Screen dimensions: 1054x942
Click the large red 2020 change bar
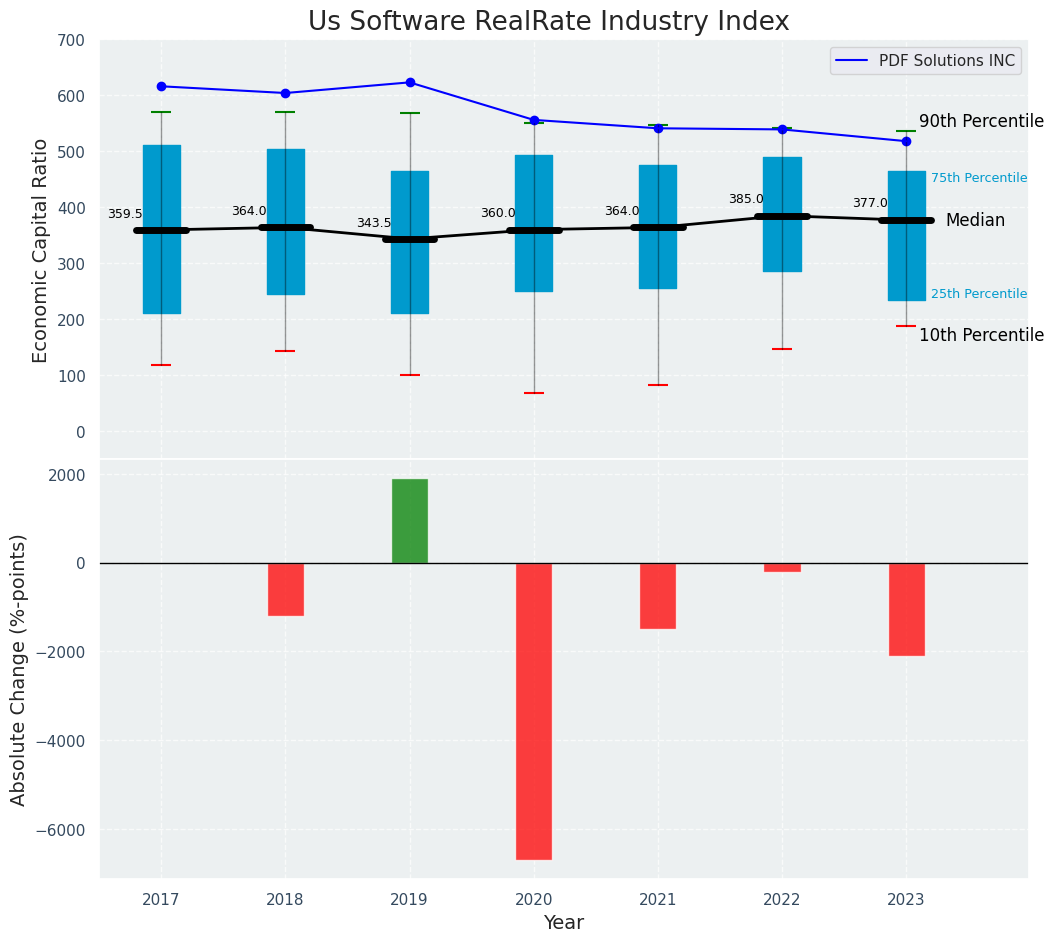533,710
